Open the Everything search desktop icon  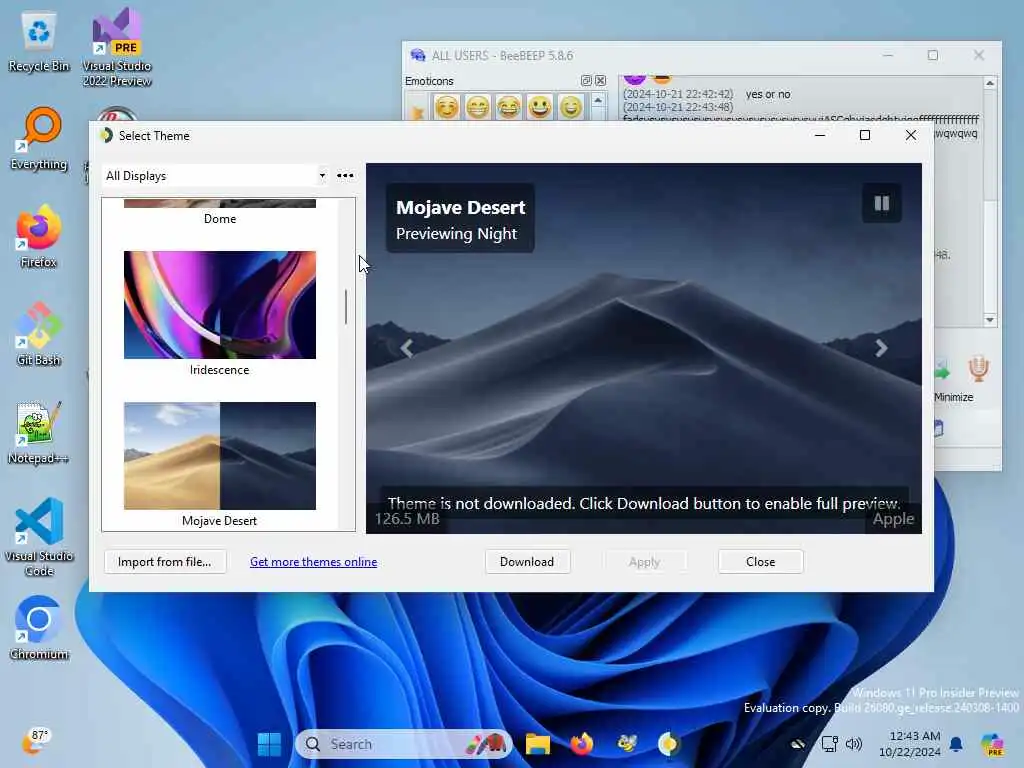(x=39, y=139)
